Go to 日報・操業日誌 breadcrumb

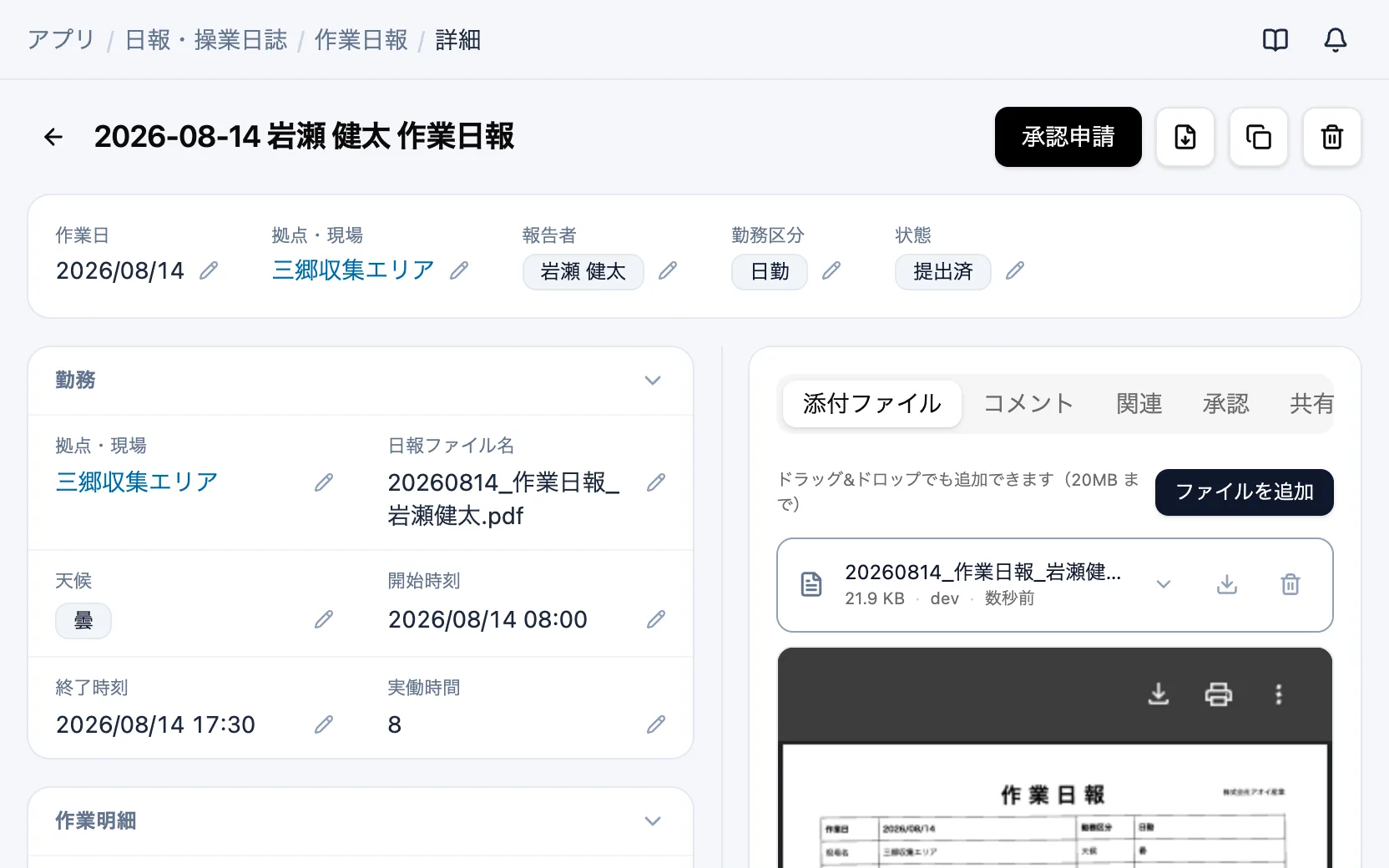pyautogui.click(x=206, y=40)
